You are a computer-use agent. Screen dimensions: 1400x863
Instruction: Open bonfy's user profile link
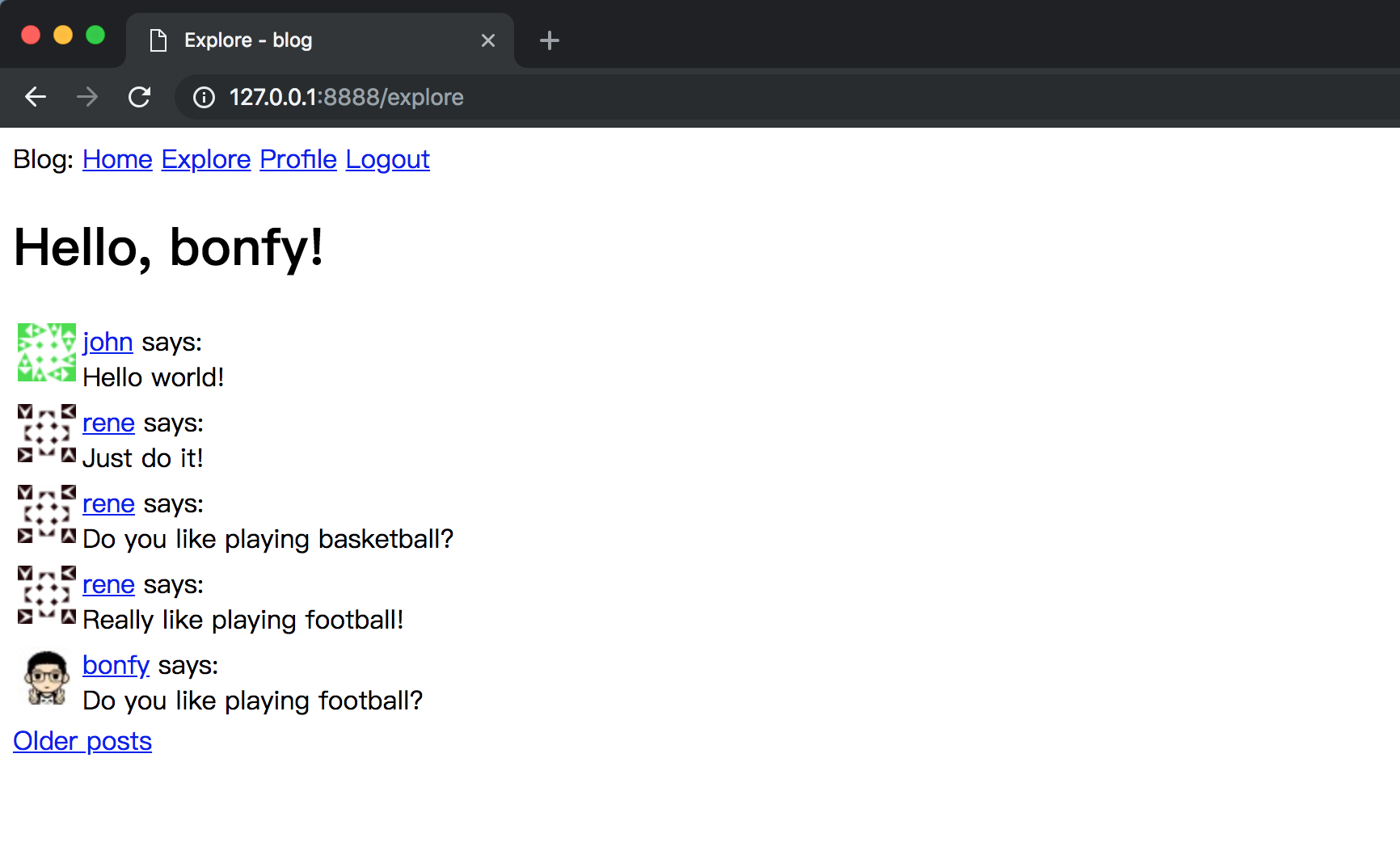coord(116,665)
